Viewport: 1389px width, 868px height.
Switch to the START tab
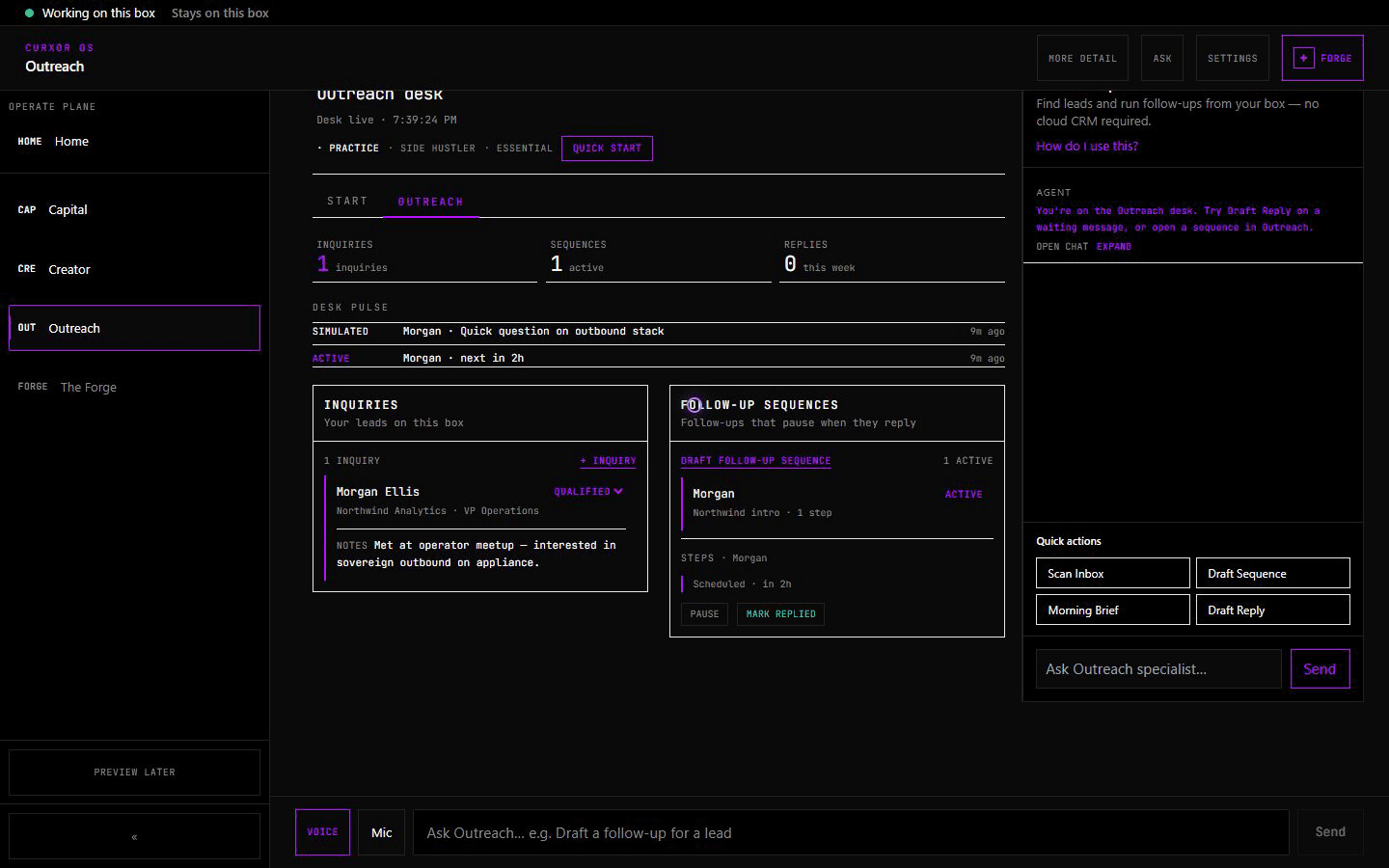347,201
